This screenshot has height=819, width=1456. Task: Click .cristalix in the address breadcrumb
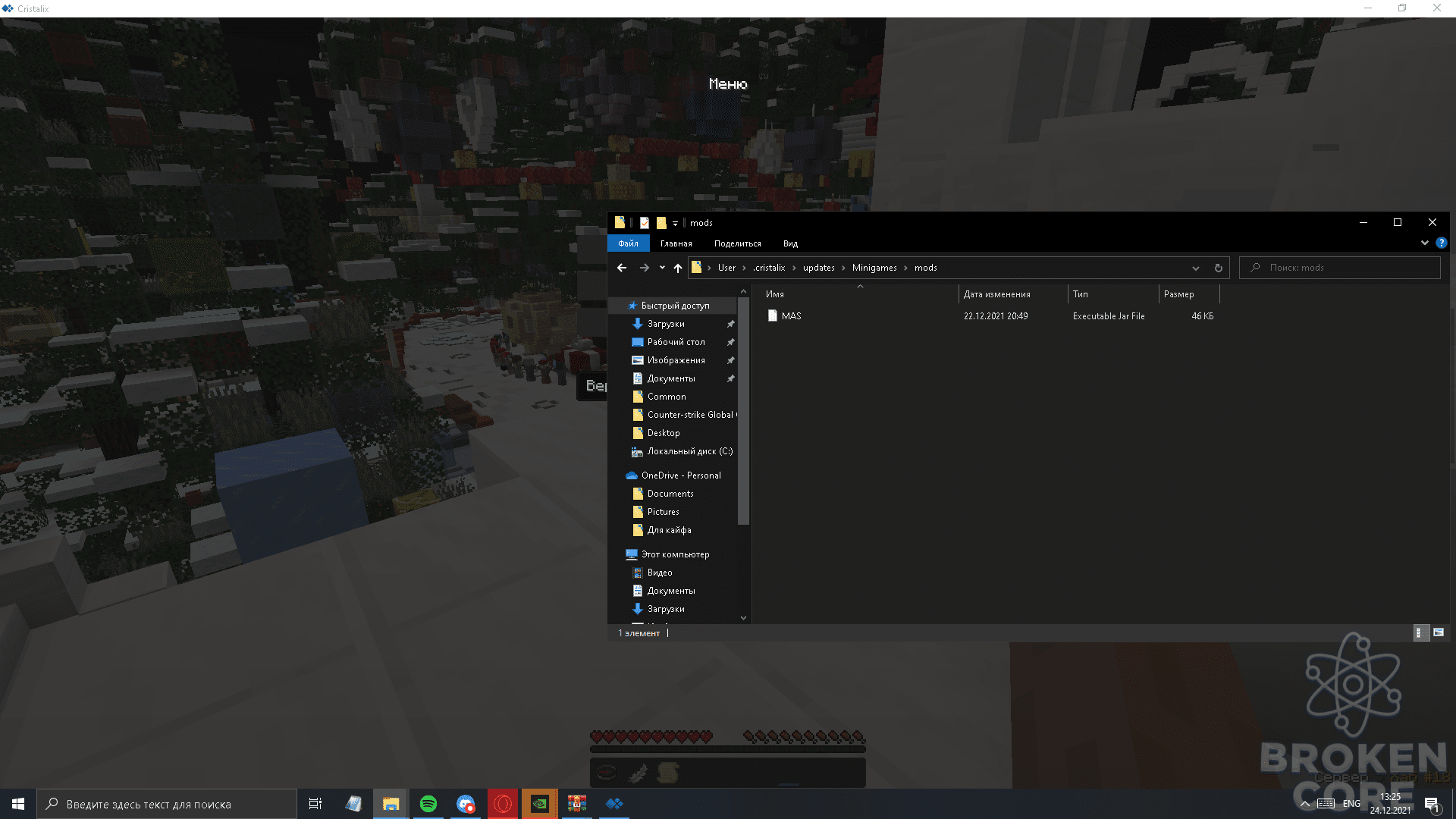769,268
